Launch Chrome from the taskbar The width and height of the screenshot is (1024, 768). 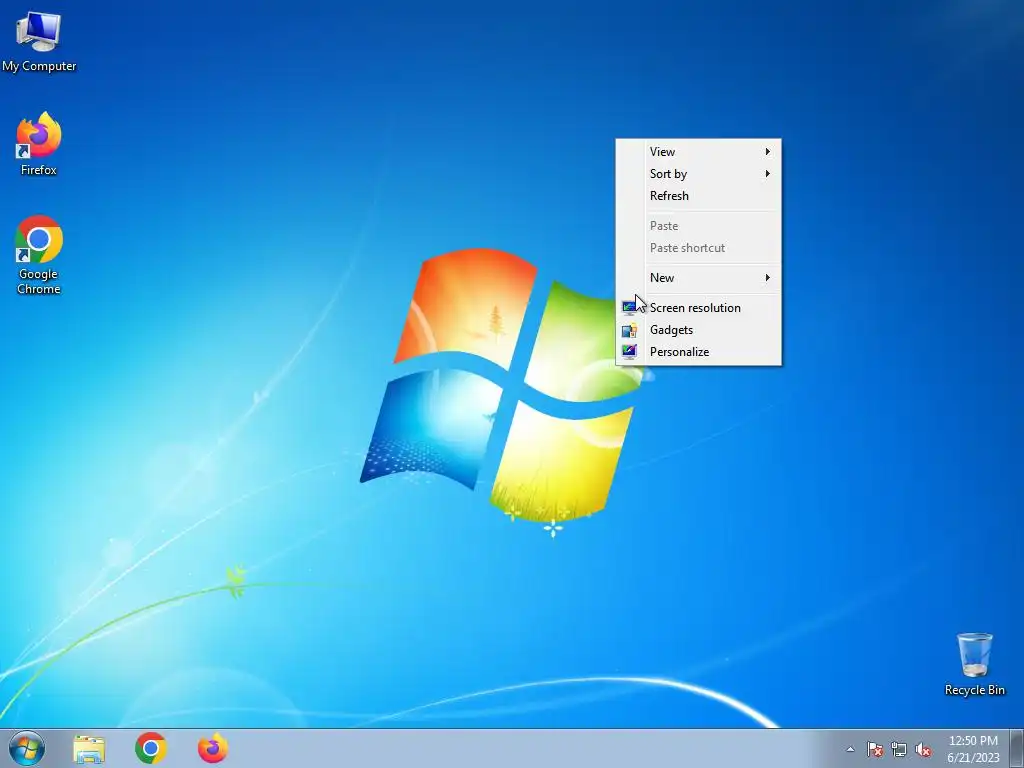151,748
